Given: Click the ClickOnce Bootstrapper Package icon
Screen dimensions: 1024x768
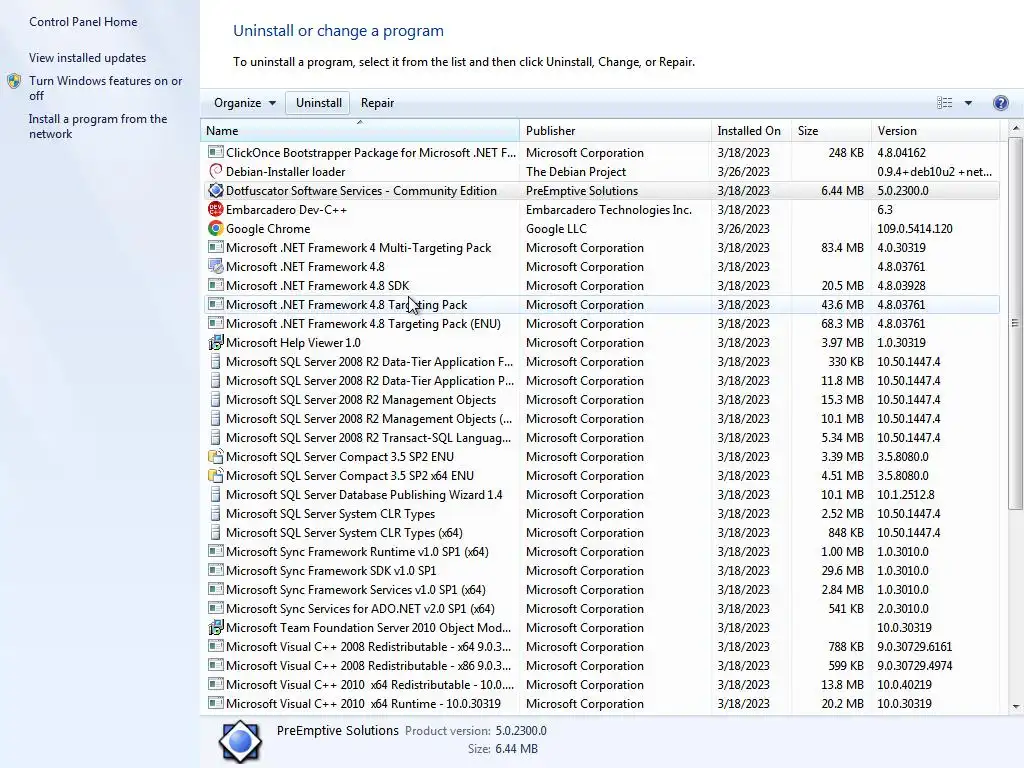Looking at the screenshot, I should click(x=216, y=152).
